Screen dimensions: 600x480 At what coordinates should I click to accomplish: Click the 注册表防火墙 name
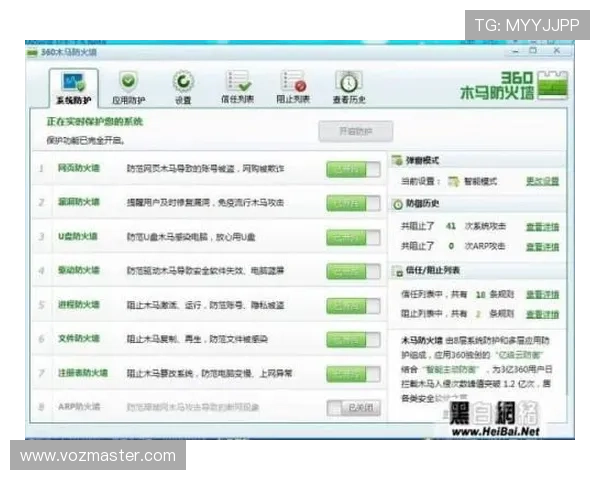(x=83, y=373)
